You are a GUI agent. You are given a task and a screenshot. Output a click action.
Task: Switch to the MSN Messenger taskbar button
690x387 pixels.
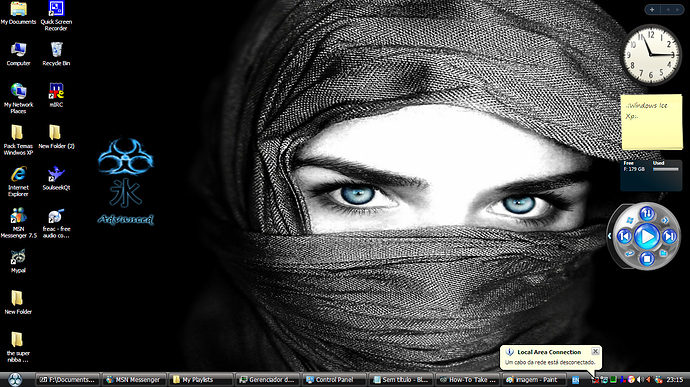[x=134, y=380]
